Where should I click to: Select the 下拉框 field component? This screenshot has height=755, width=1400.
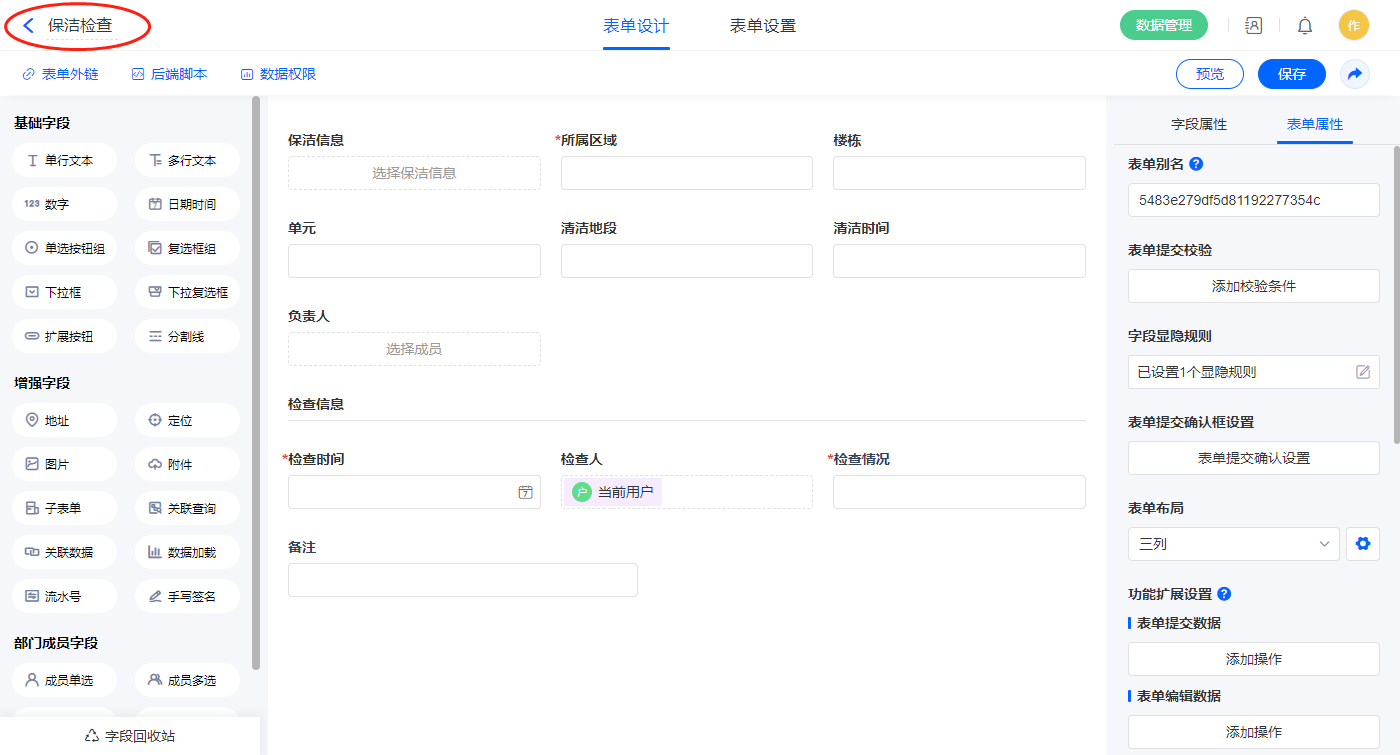point(65,293)
